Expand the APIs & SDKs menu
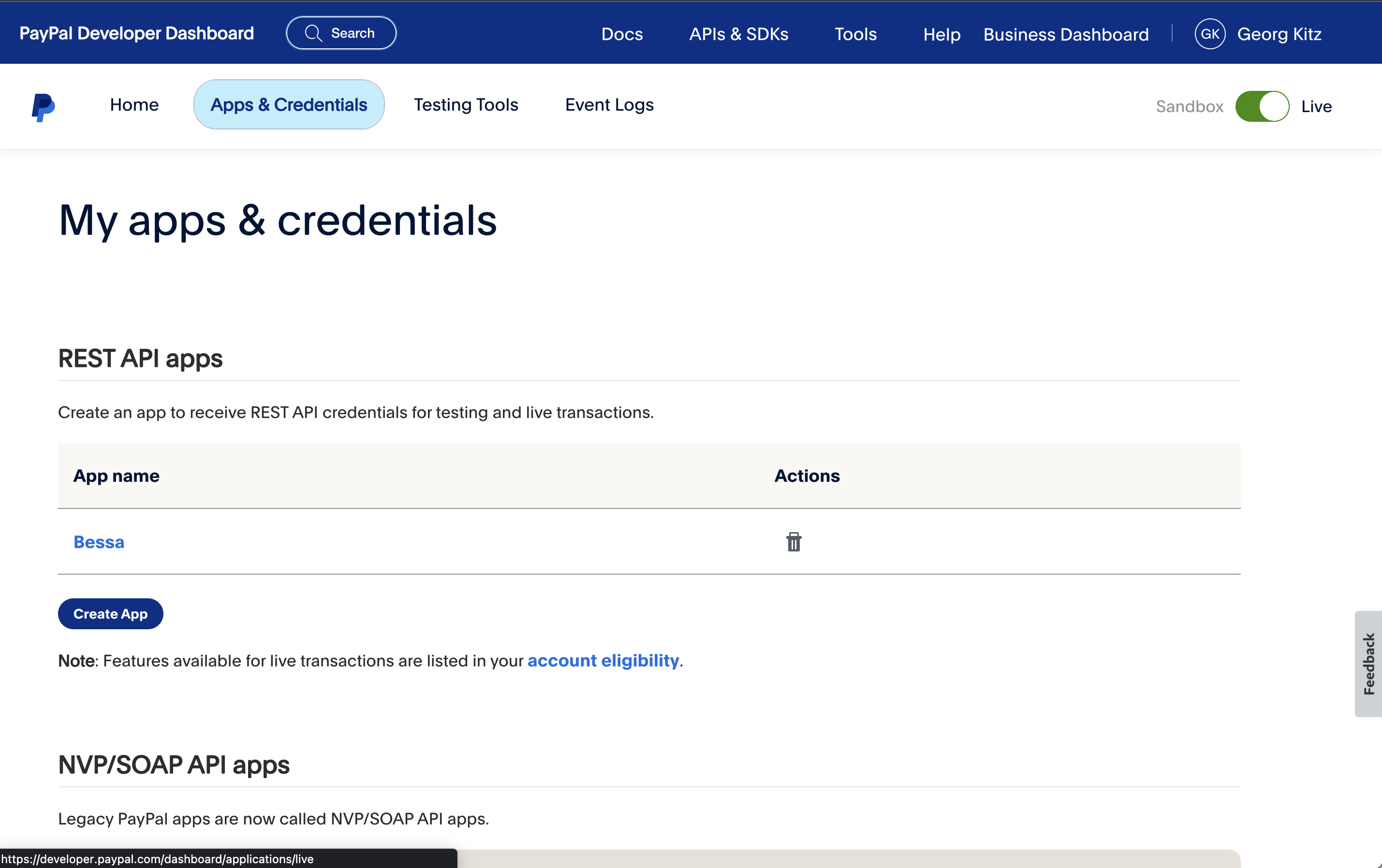Image resolution: width=1382 pixels, height=868 pixels. point(738,34)
